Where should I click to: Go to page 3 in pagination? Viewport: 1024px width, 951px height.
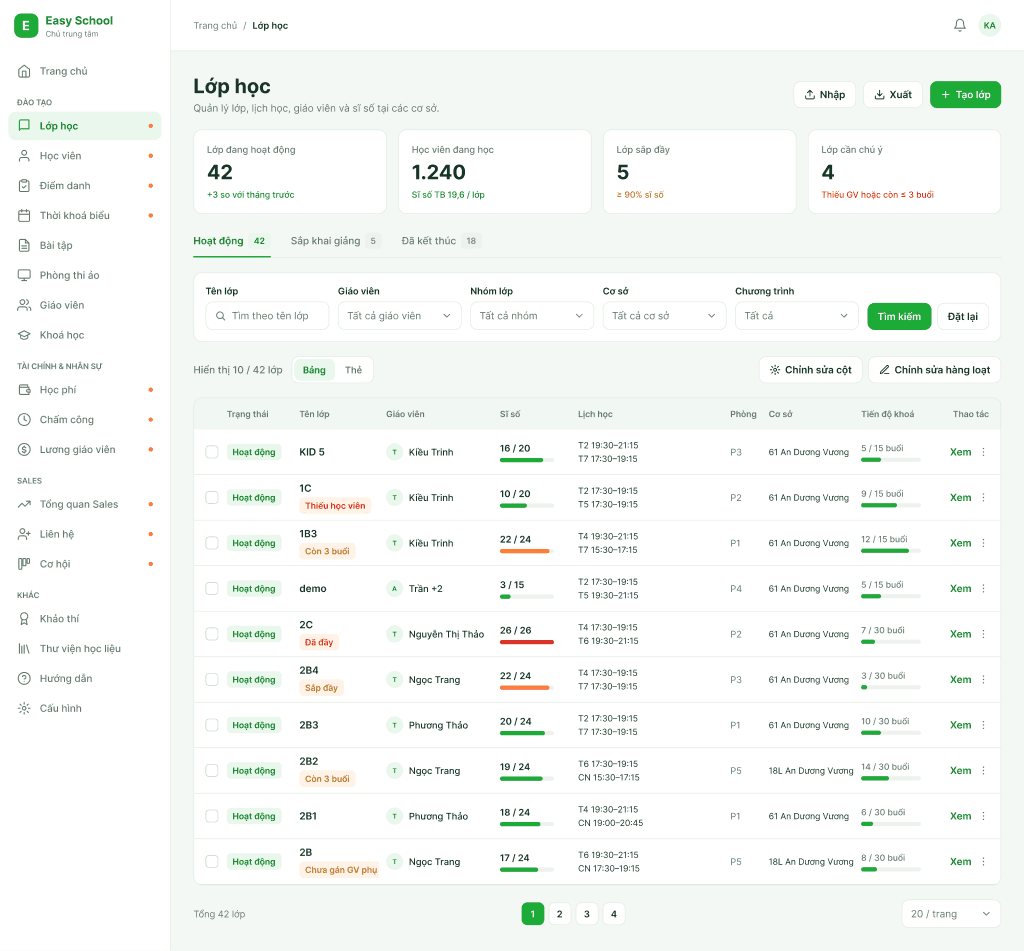(586, 914)
